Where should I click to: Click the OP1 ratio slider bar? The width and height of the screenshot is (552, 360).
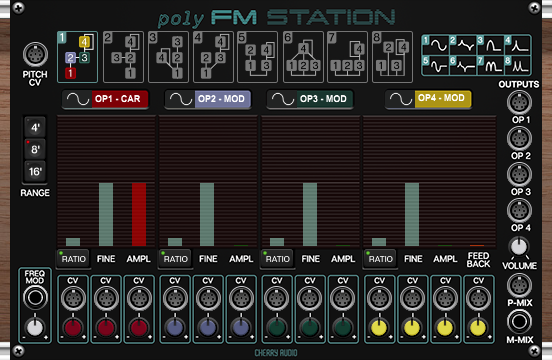click(73, 242)
